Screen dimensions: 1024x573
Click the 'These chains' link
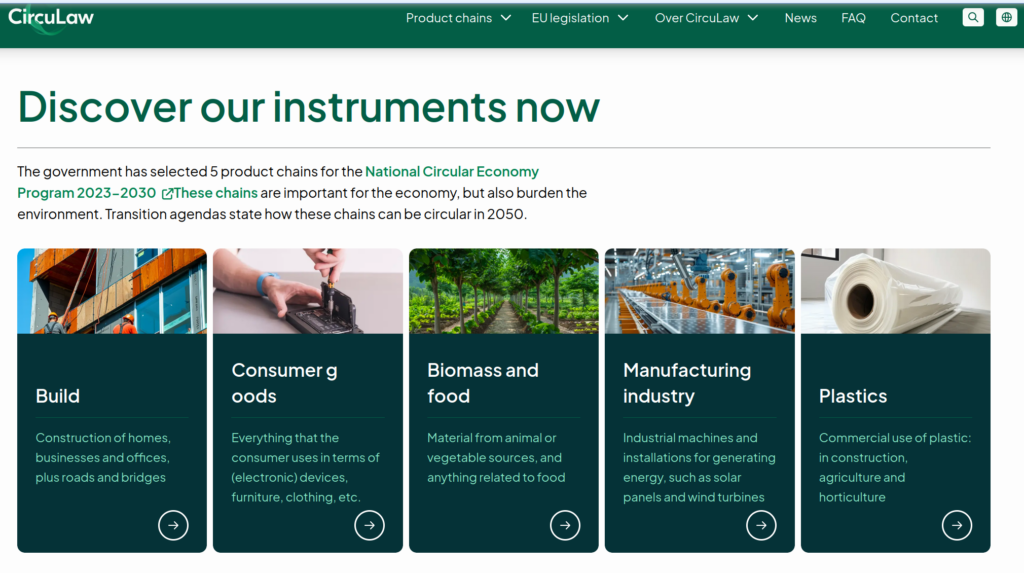coord(215,193)
